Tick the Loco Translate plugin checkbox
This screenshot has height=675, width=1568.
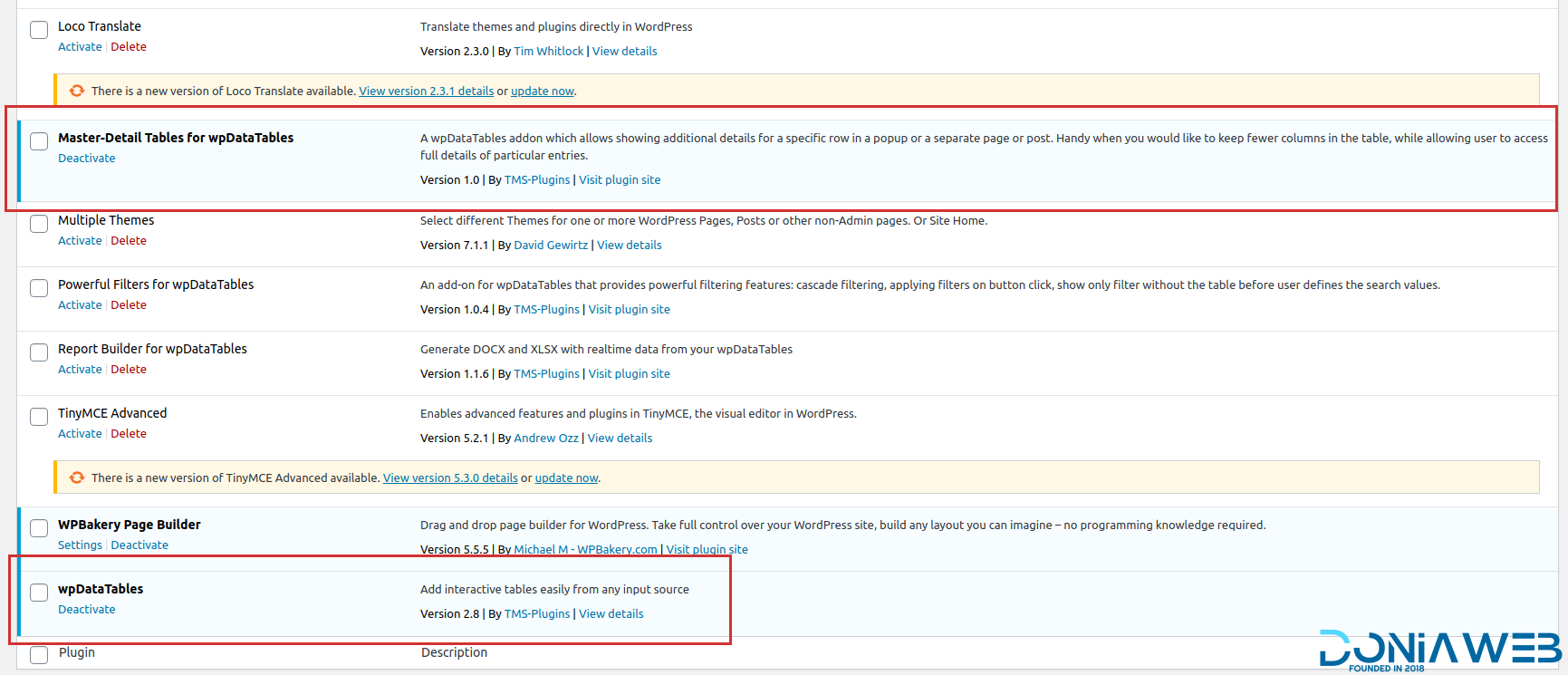coord(39,30)
